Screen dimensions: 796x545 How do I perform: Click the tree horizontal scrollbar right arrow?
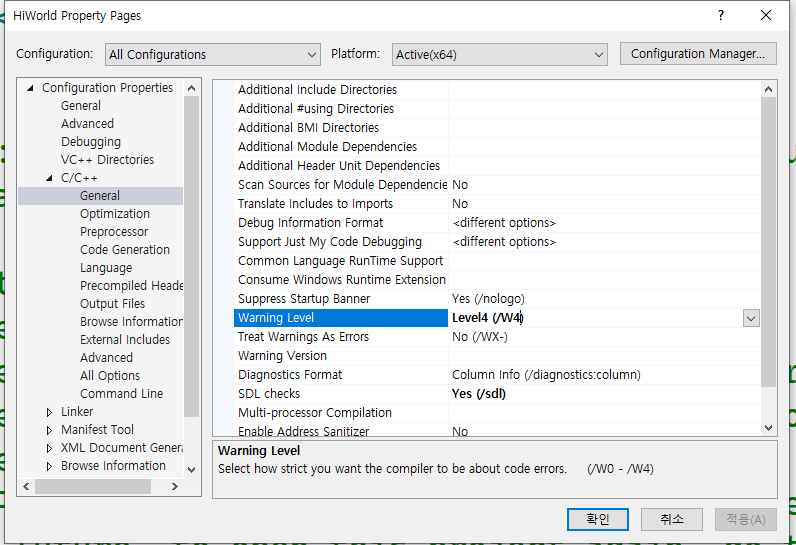[x=175, y=487]
